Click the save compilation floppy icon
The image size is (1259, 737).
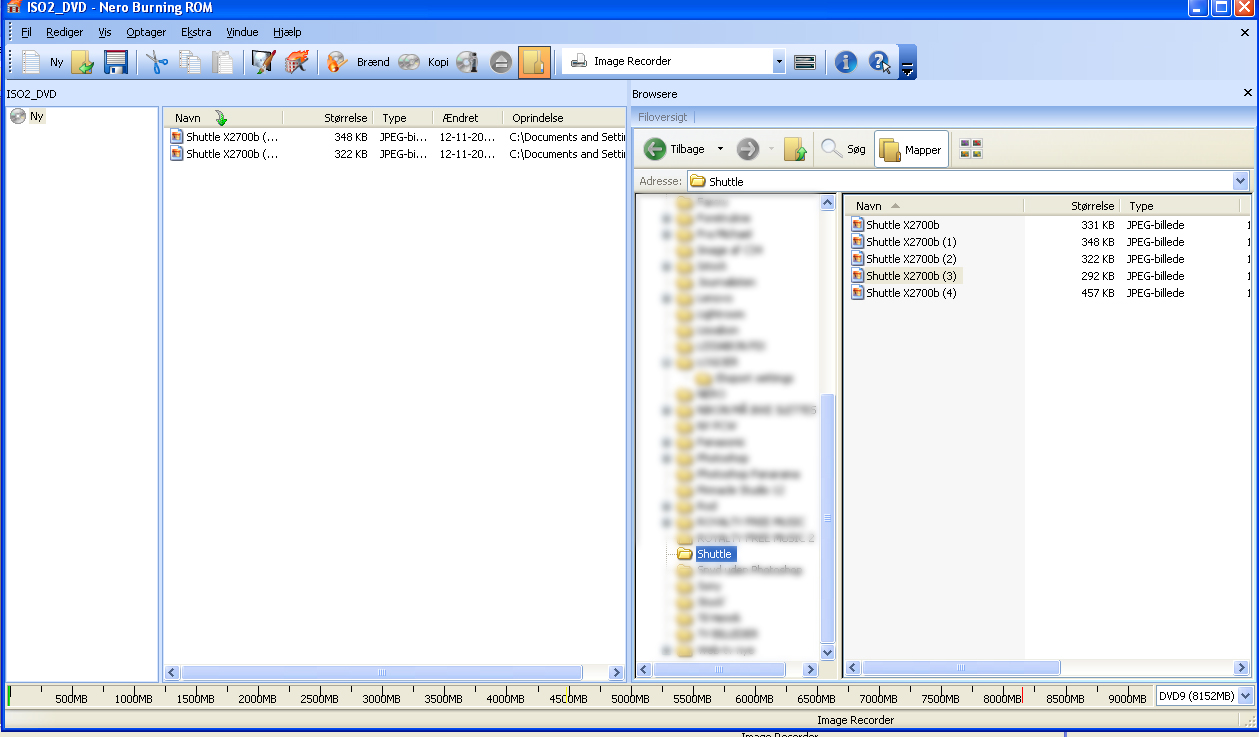point(116,62)
